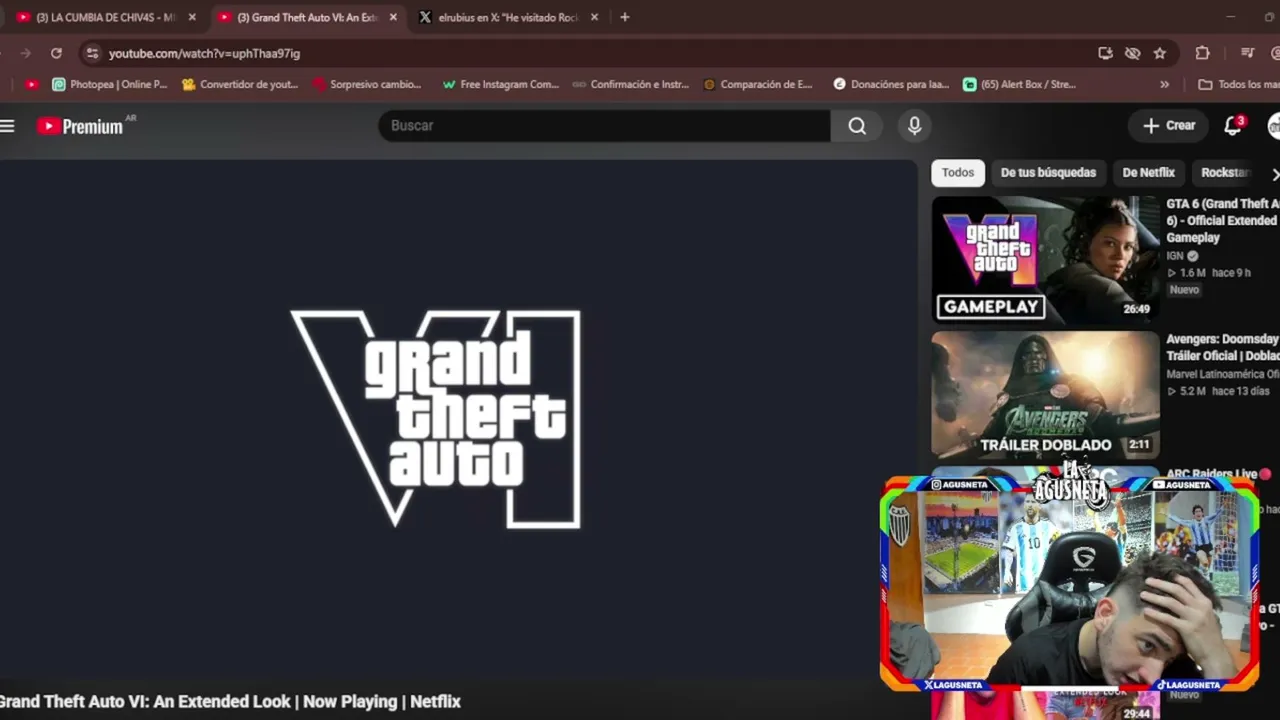Open Free Instagram Com... bookmark
The image size is (1280, 720).
(500, 85)
